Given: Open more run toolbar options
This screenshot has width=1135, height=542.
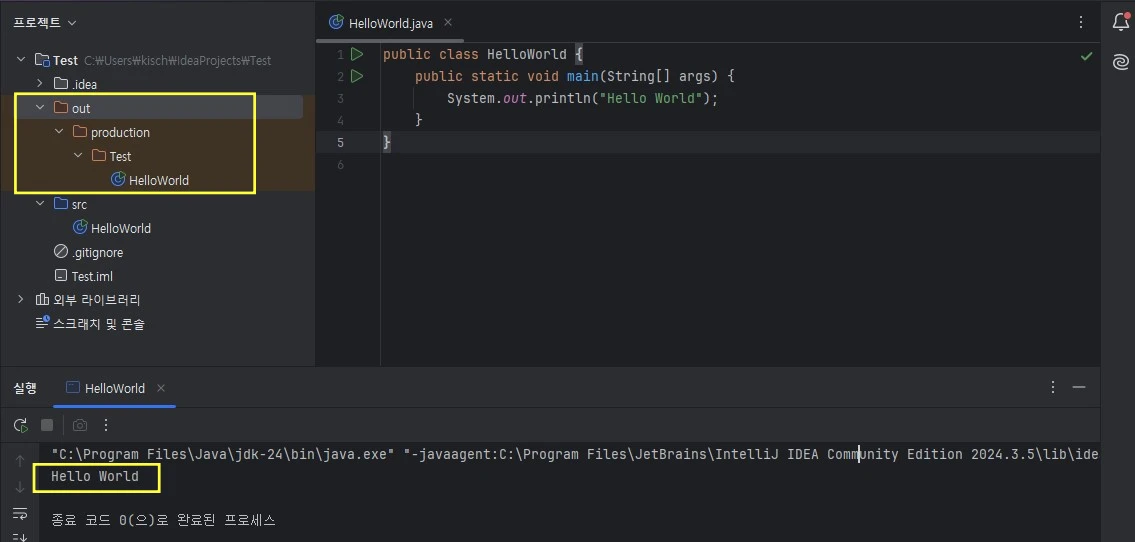Looking at the screenshot, I should [x=106, y=425].
